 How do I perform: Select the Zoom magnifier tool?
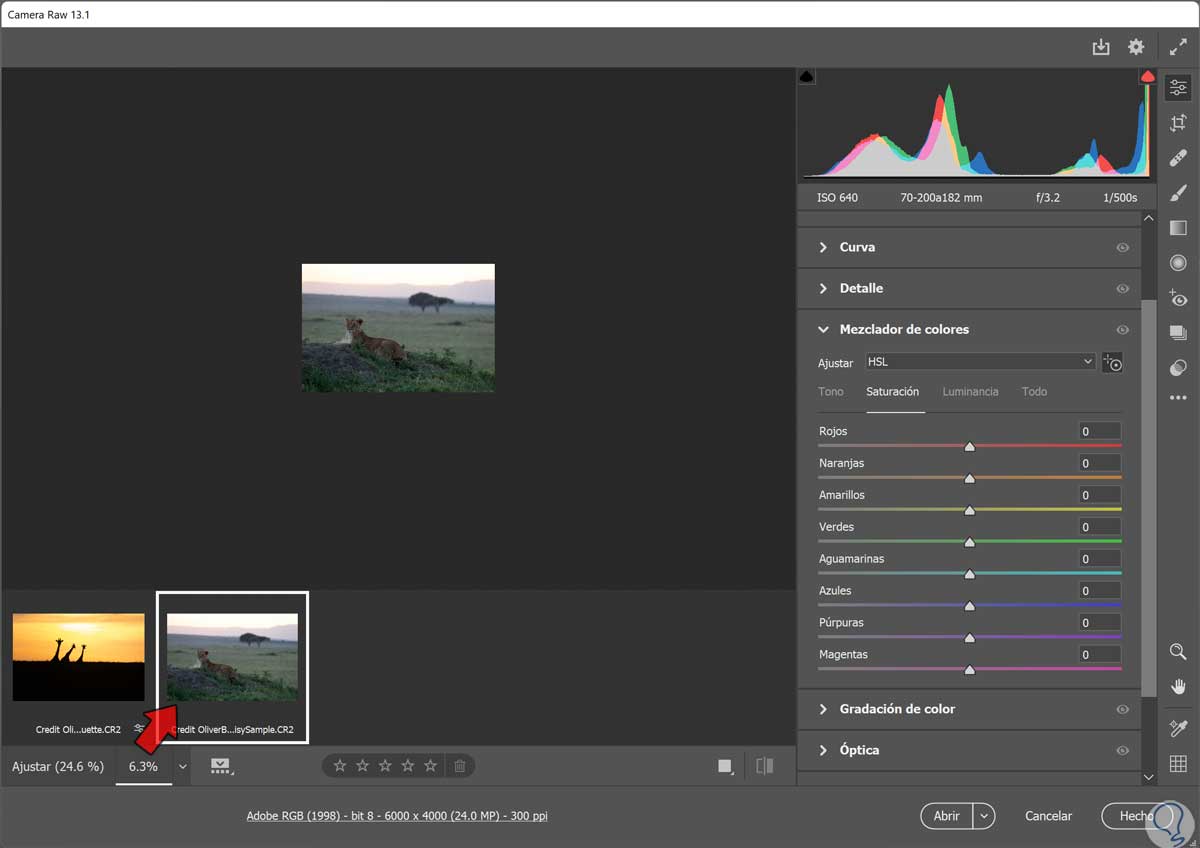tap(1178, 652)
